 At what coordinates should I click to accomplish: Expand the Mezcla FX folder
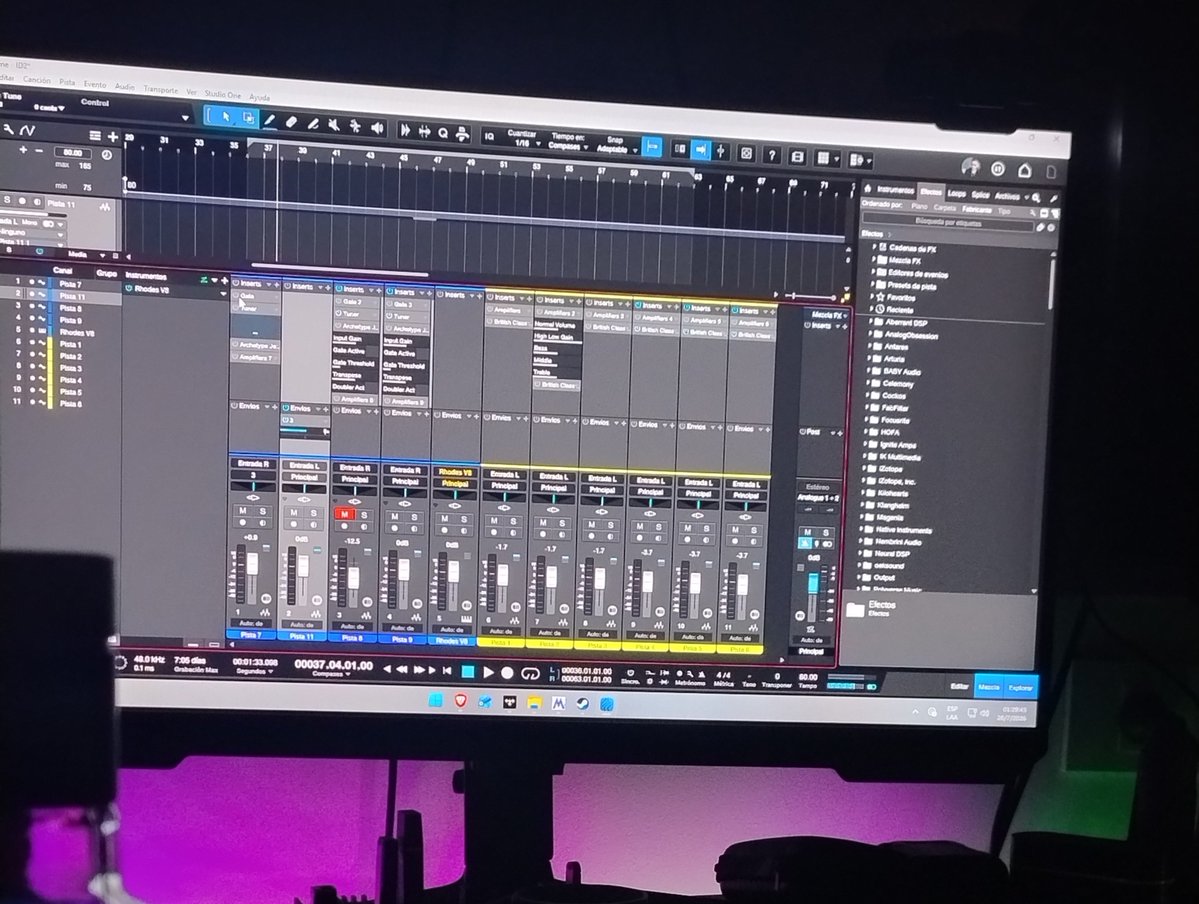(874, 259)
